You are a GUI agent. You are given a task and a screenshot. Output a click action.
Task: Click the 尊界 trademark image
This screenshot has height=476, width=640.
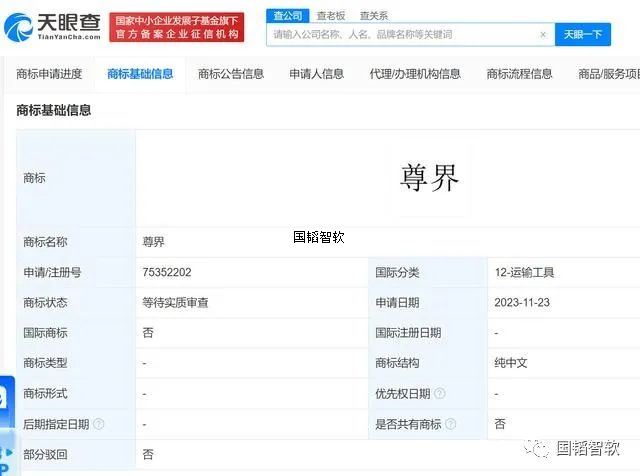[429, 178]
